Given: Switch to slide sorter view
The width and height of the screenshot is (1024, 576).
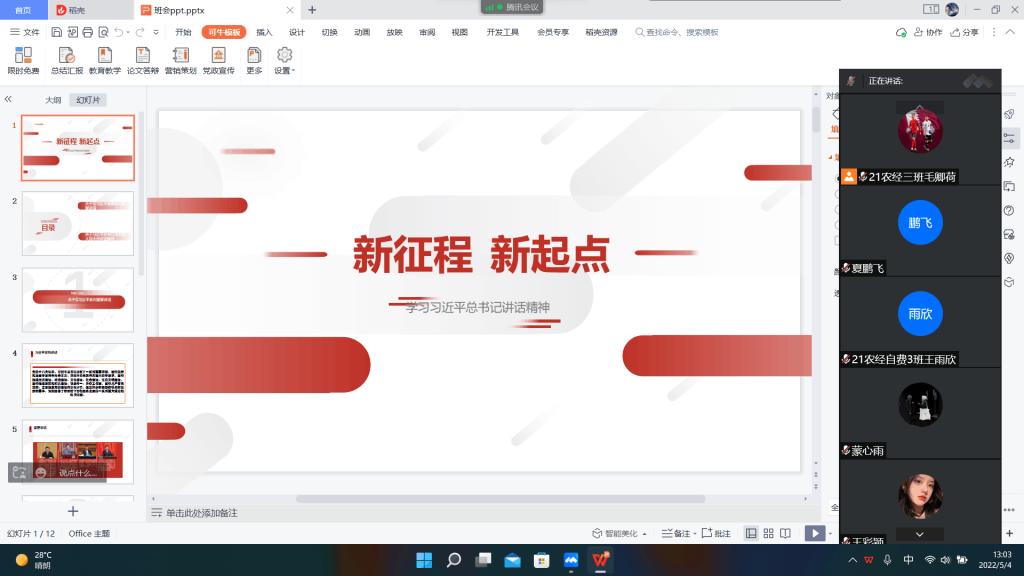Looking at the screenshot, I should coord(768,534).
